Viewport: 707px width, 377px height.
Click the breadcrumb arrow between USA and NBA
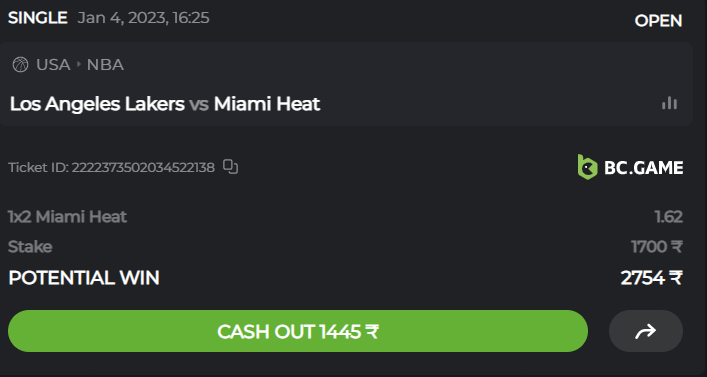point(79,64)
